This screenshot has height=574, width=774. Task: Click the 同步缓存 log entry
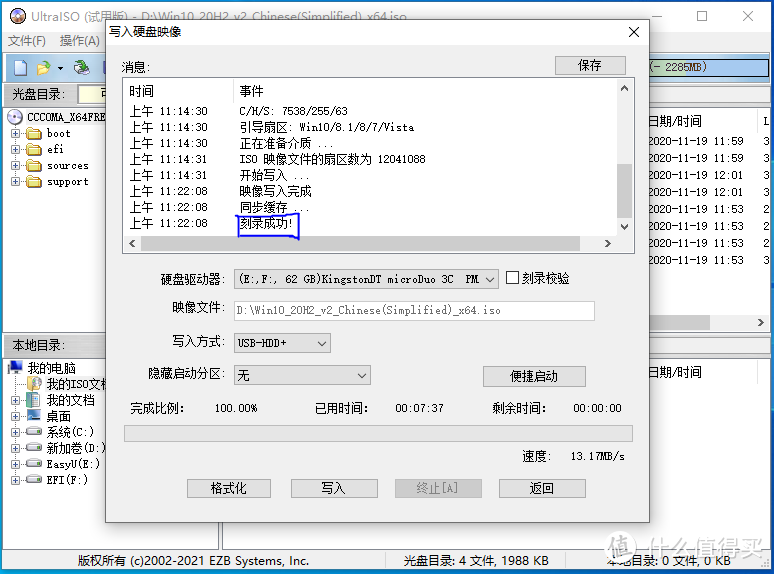(274, 207)
